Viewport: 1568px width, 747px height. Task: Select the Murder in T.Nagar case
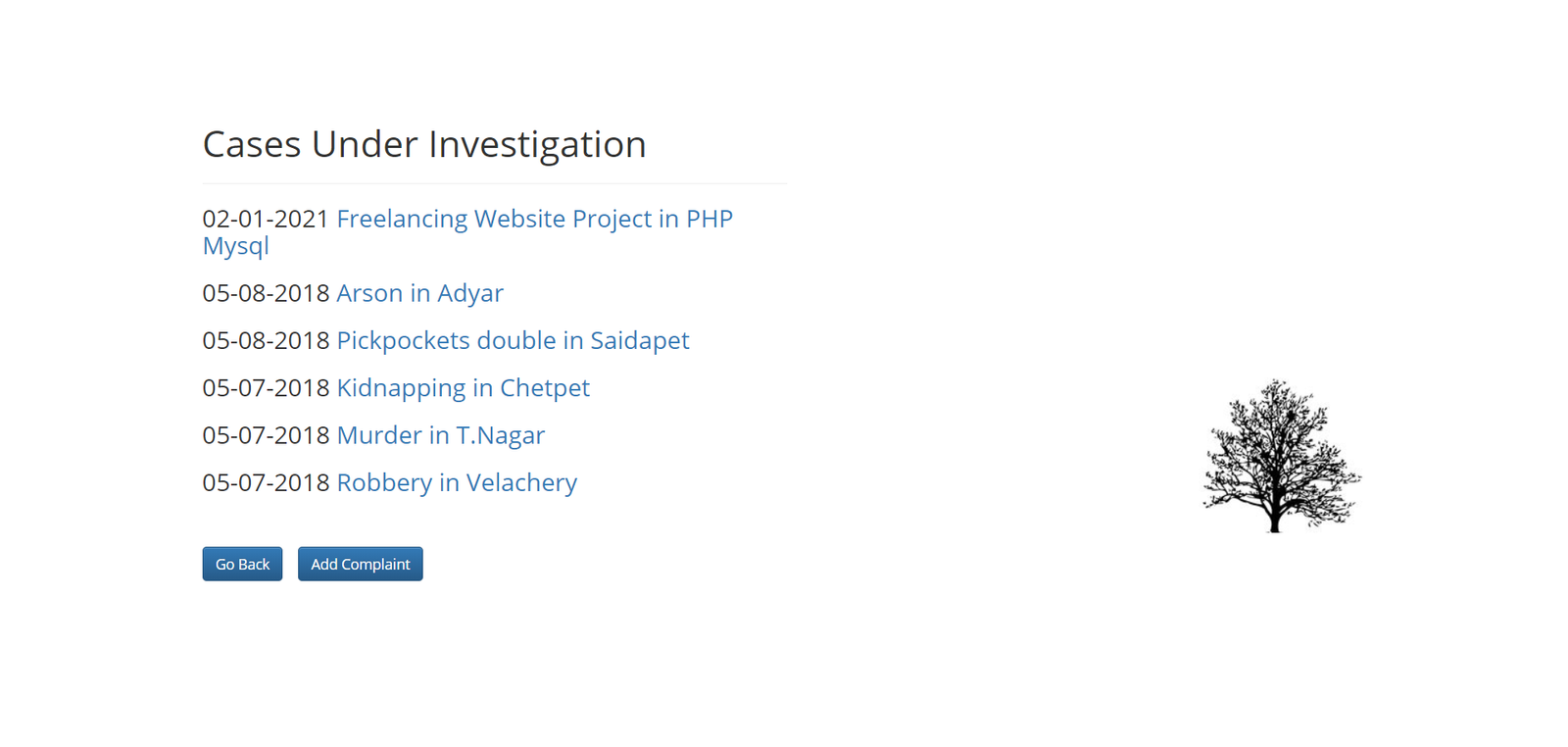tap(440, 435)
